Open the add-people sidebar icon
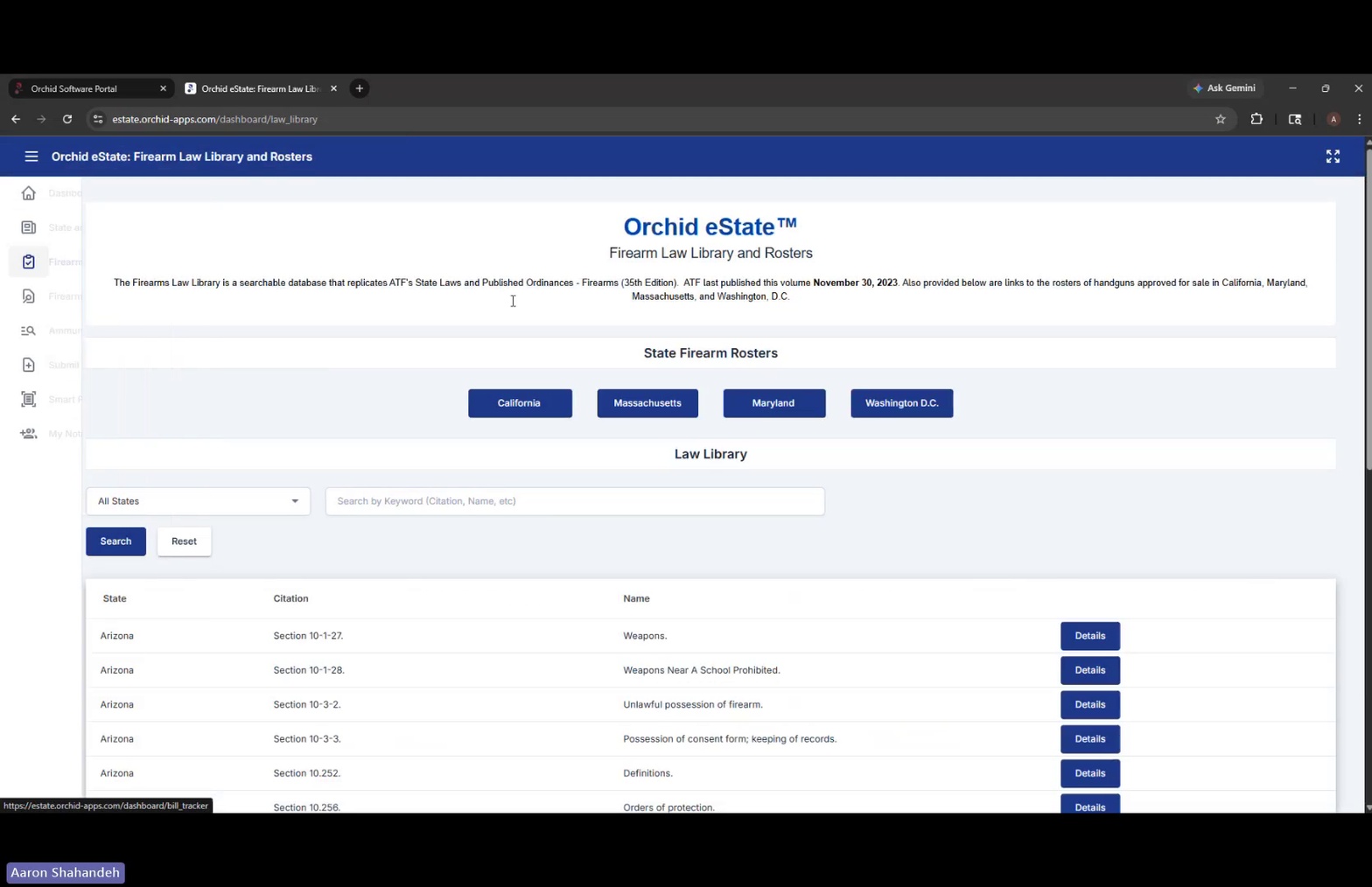 click(x=28, y=434)
